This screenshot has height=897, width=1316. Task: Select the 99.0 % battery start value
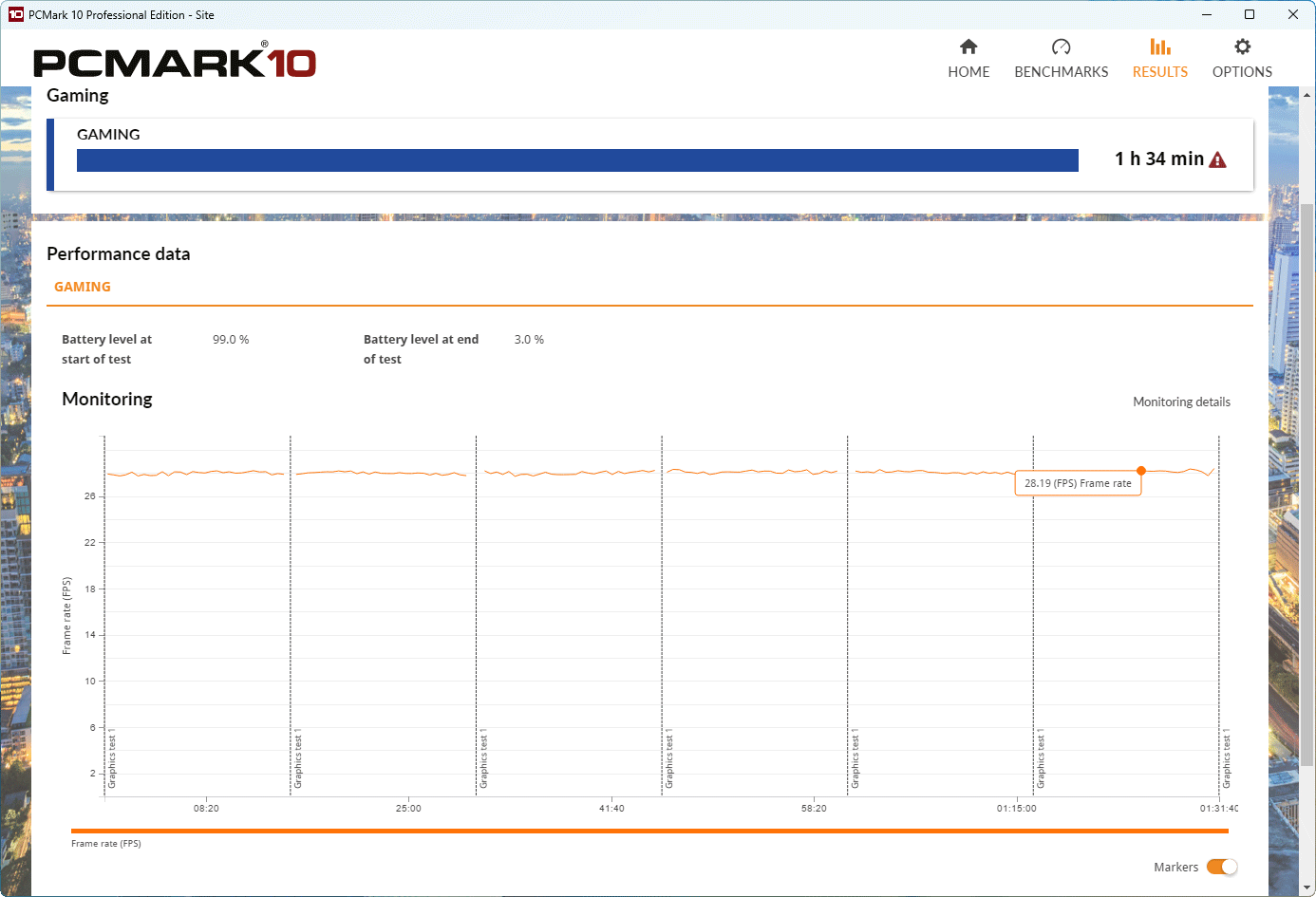point(231,339)
